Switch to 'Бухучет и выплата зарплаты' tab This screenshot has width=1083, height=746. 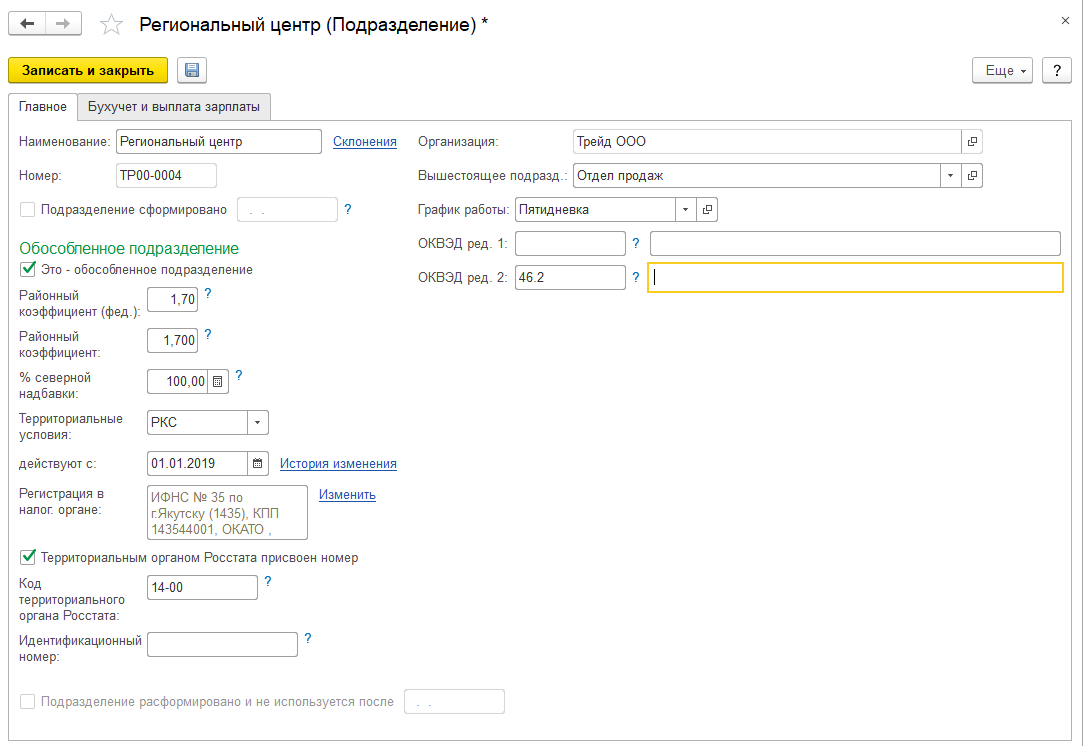click(x=174, y=106)
